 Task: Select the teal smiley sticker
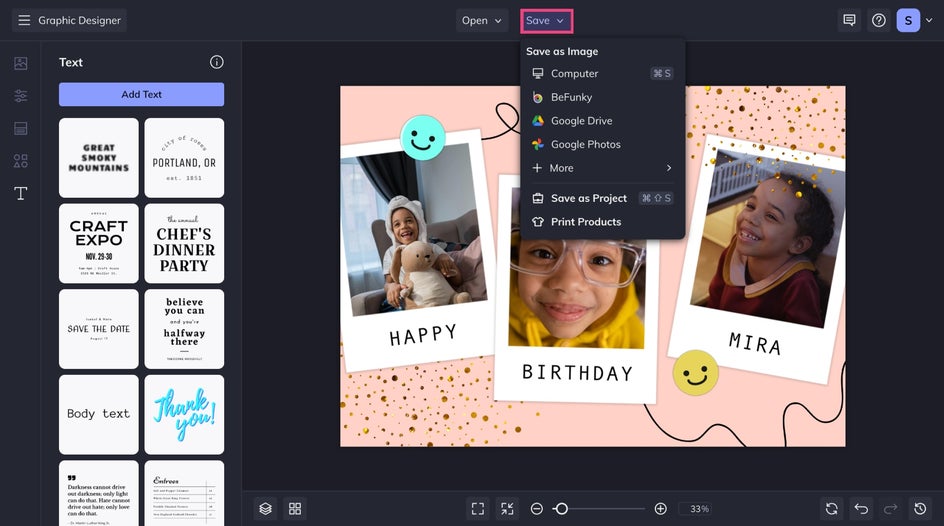pos(423,138)
